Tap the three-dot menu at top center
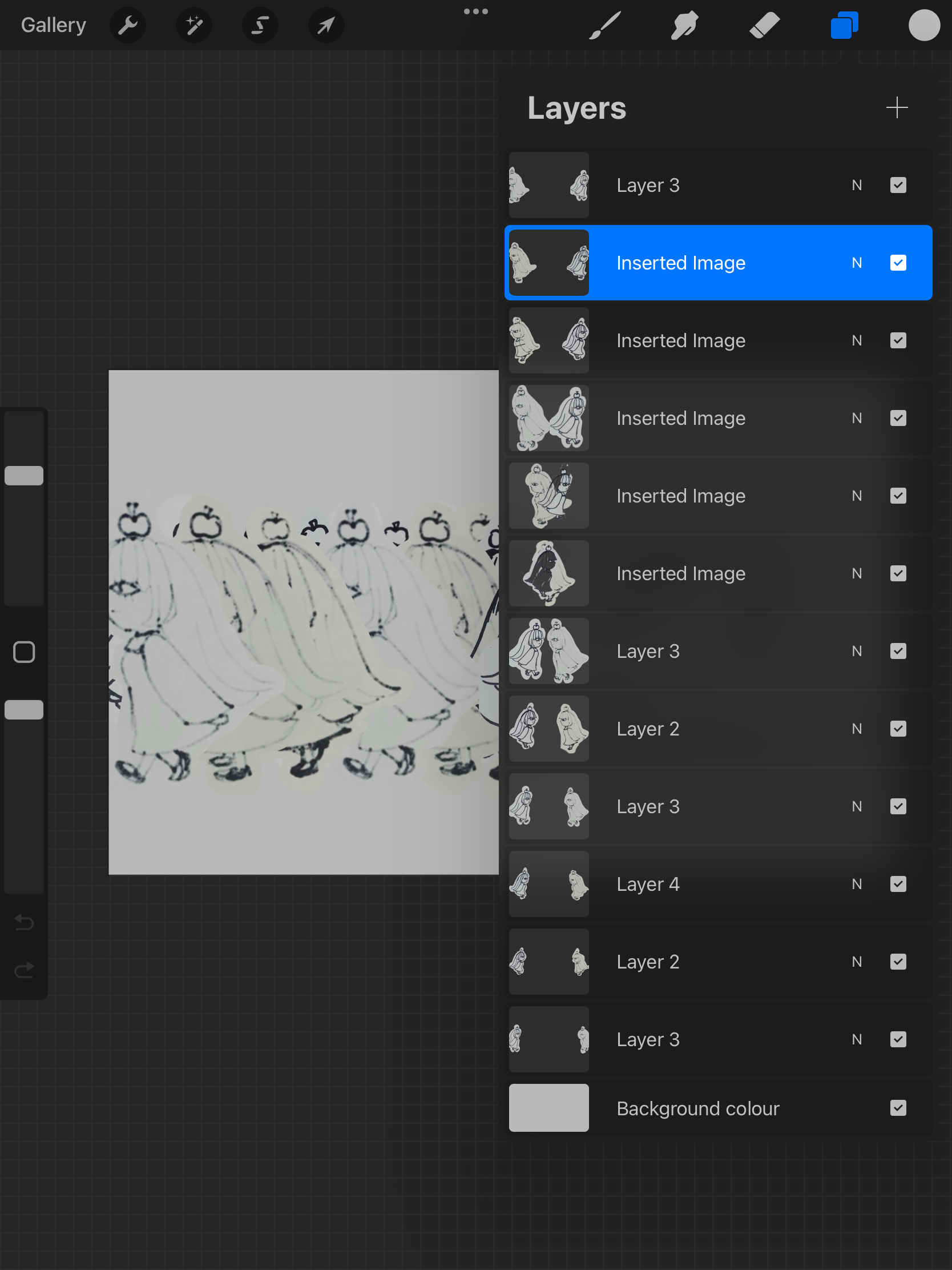The height and width of the screenshot is (1270, 952). point(475,11)
